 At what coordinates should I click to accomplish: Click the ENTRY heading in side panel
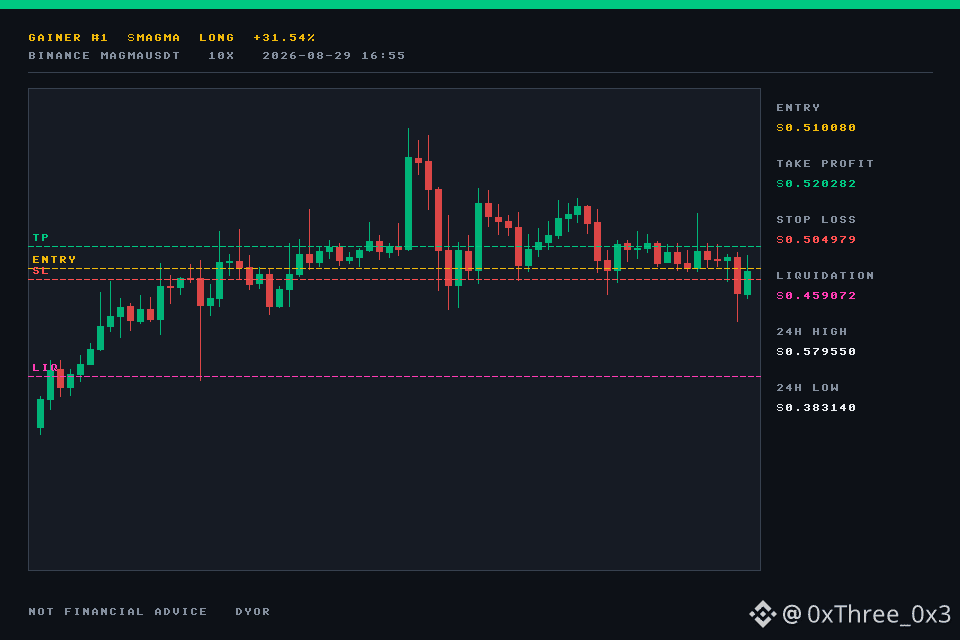point(798,108)
